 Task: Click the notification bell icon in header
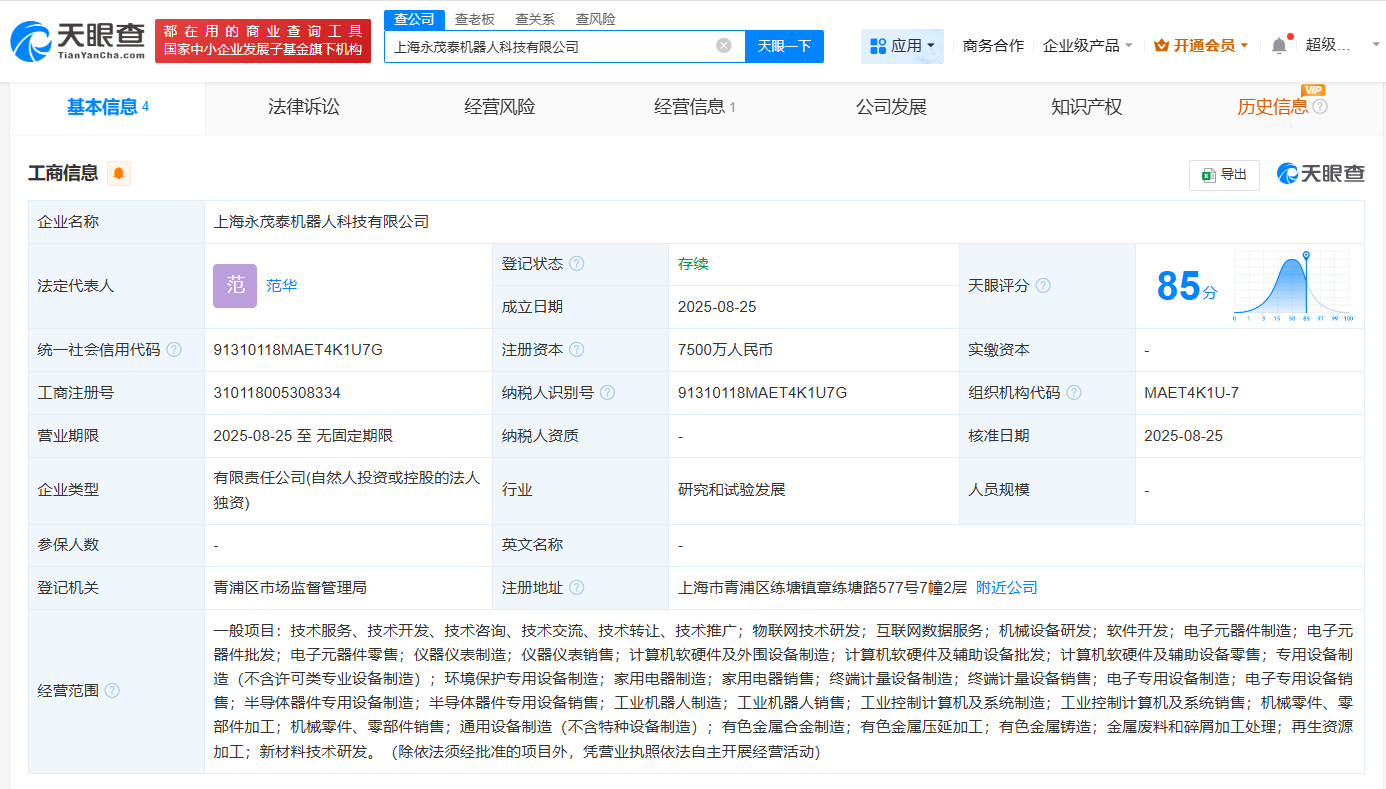point(1279,45)
